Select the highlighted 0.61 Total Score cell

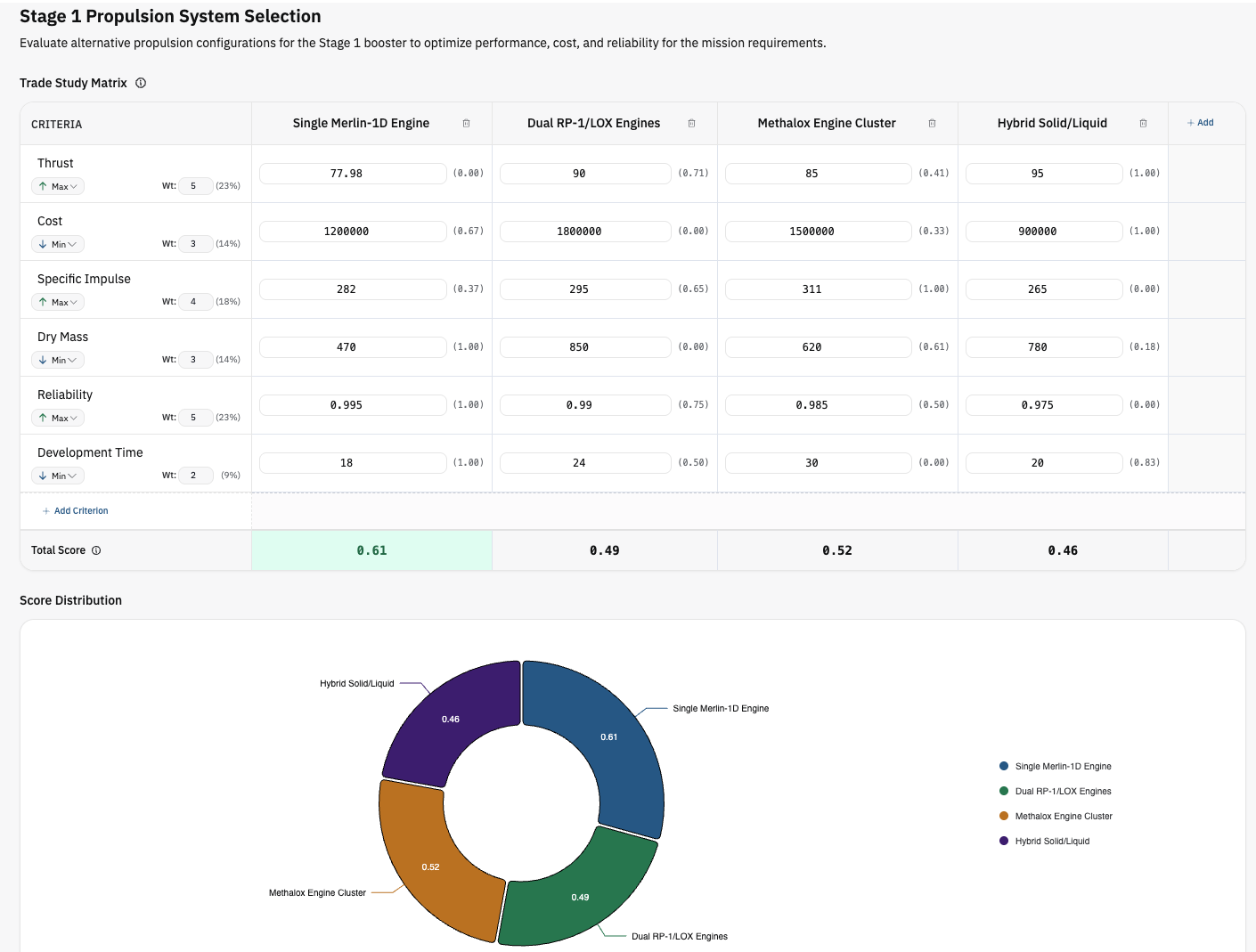[x=371, y=550]
